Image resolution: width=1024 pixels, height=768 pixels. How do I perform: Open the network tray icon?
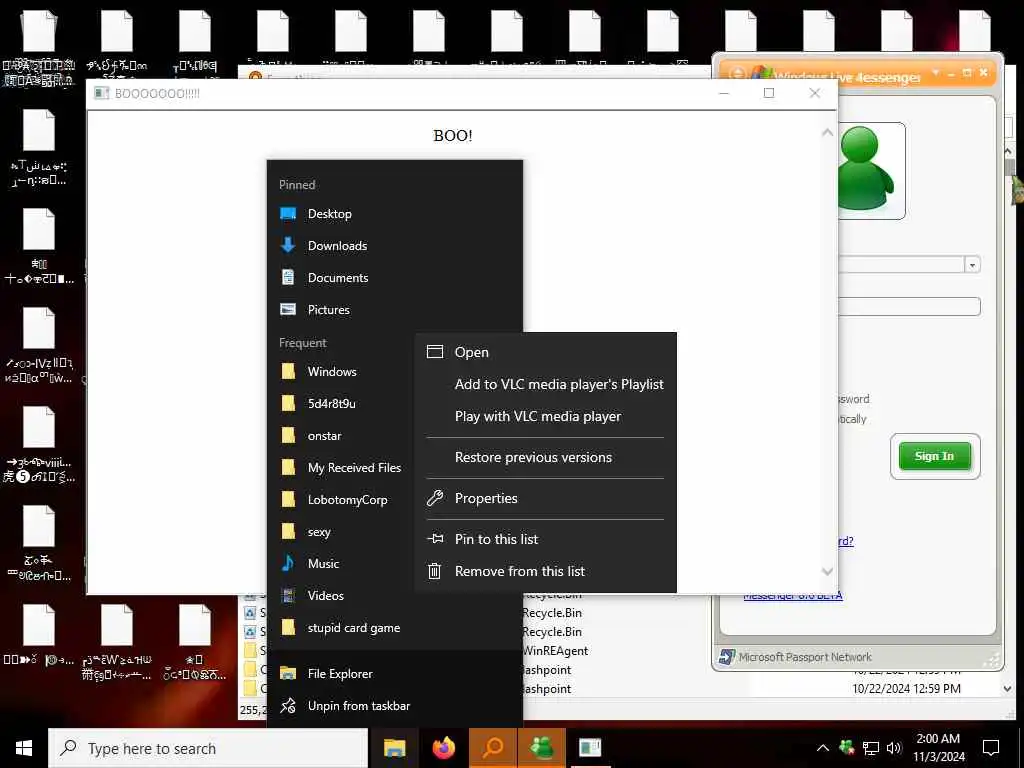pyautogui.click(x=871, y=748)
